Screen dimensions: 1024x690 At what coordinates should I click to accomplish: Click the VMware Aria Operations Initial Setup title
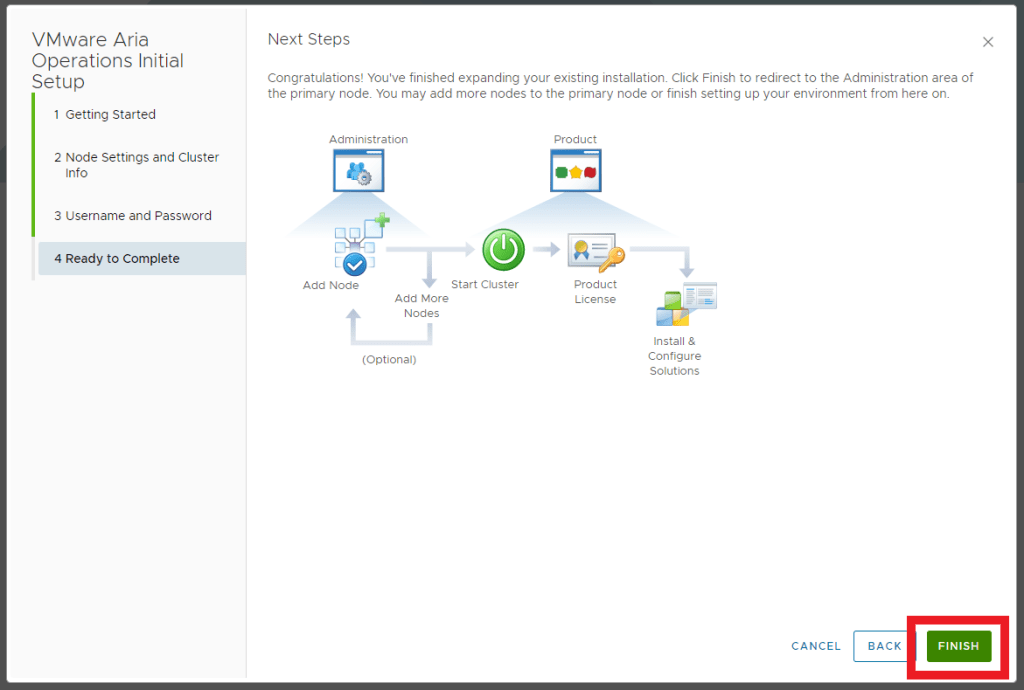coord(108,61)
